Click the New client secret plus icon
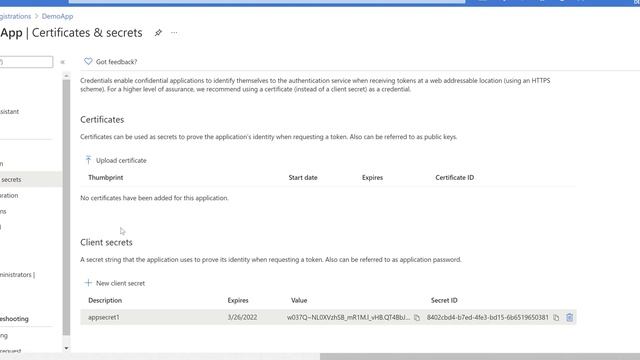This screenshot has width=640, height=360. 88,282
